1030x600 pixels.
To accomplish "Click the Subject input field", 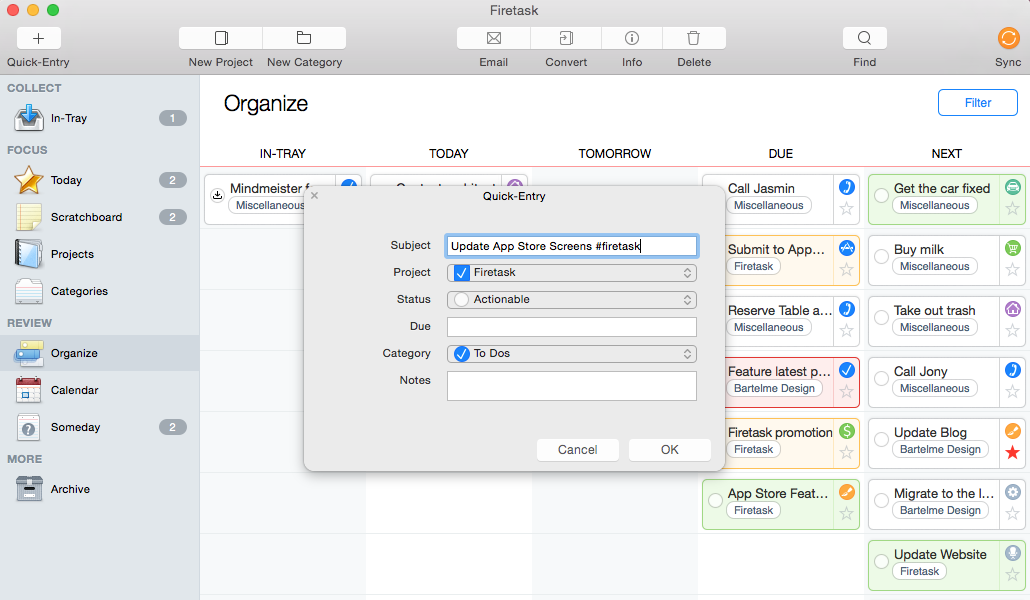I will click(571, 246).
